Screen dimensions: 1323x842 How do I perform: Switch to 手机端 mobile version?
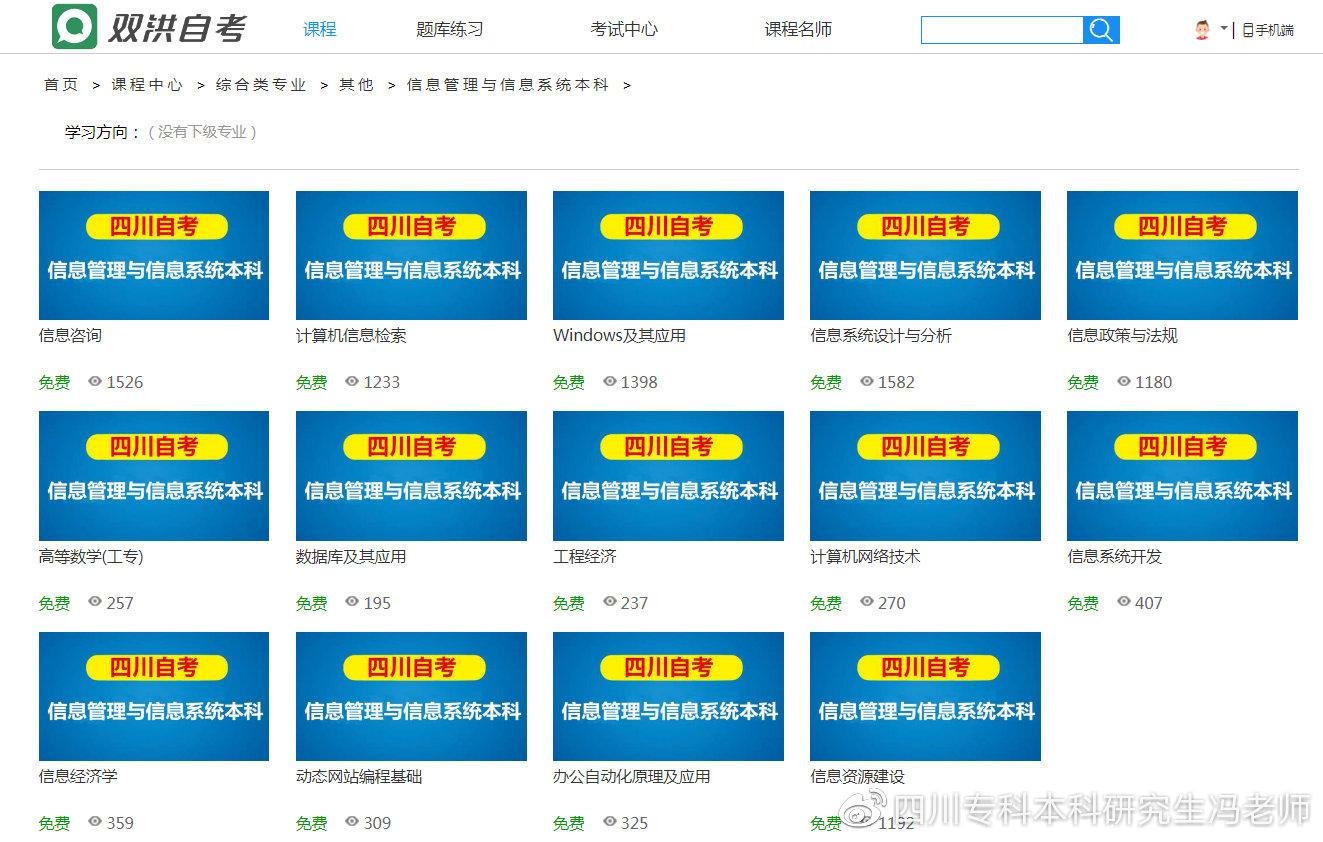[1268, 30]
